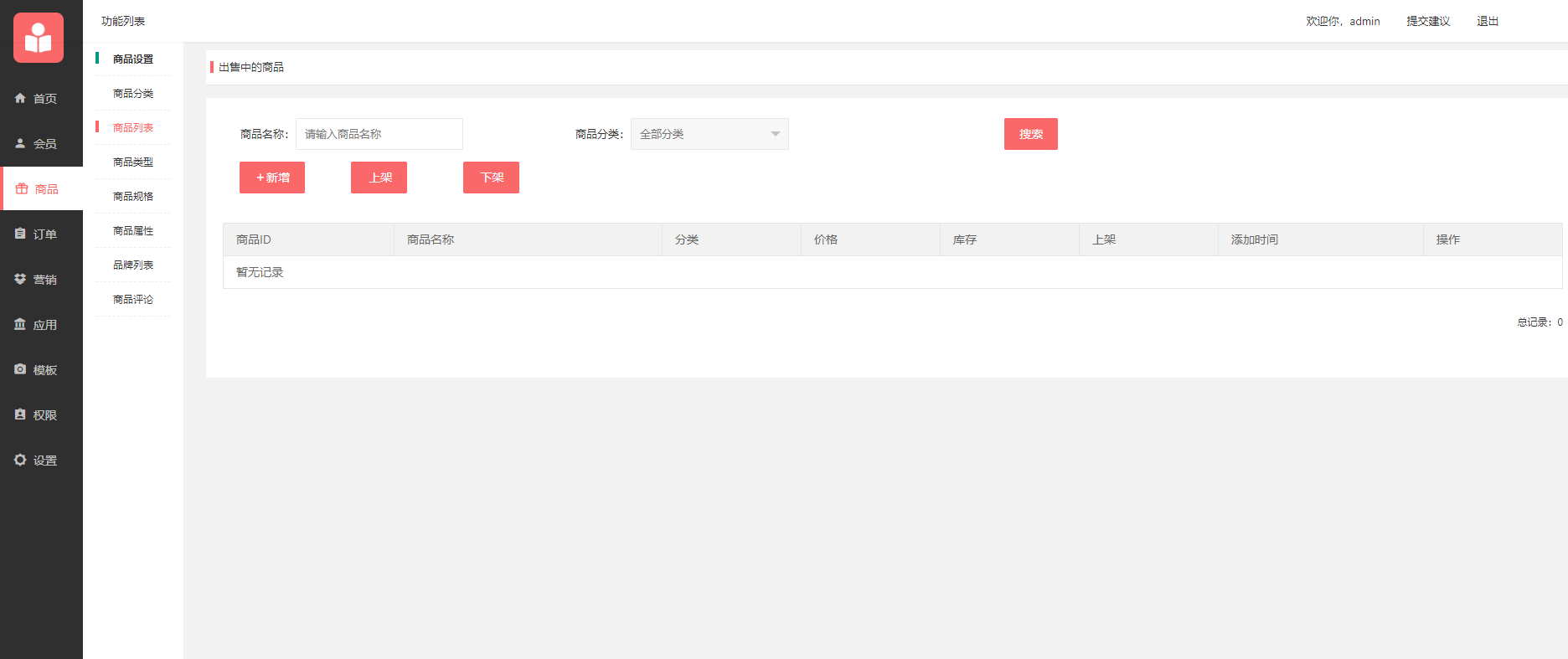
Task: Select 商品规格 in the submenu
Action: click(133, 196)
